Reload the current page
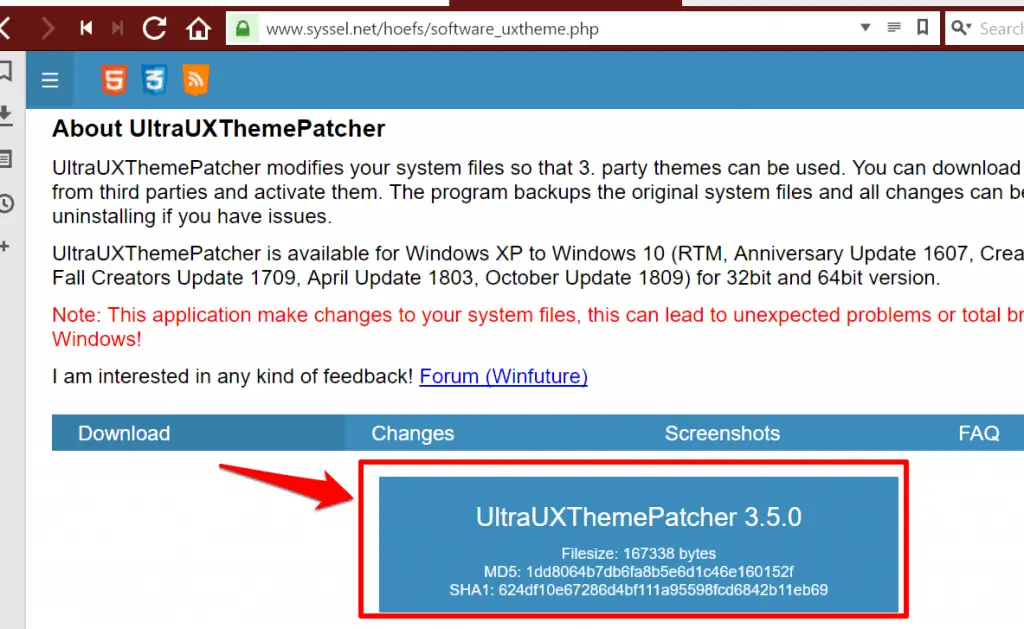The height and width of the screenshot is (629, 1024). (155, 28)
